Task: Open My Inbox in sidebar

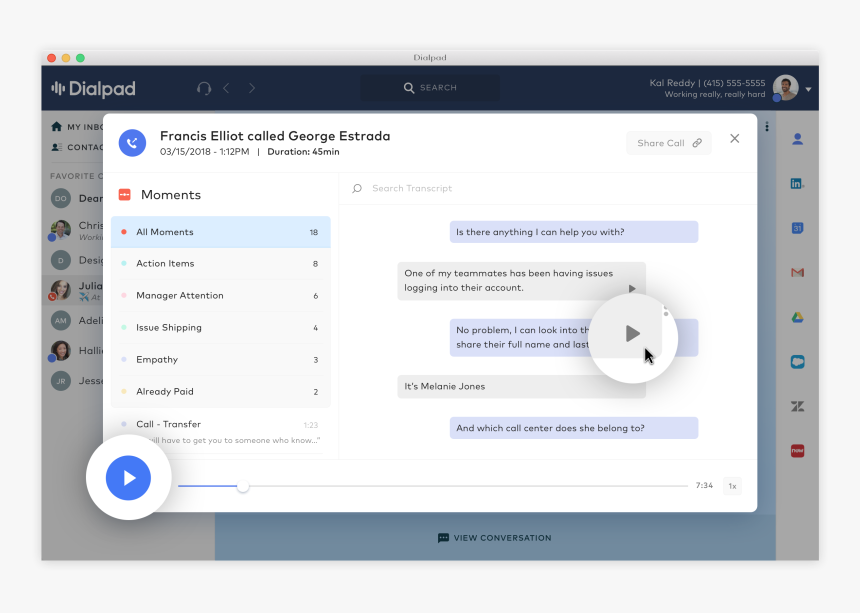Action: (x=77, y=127)
